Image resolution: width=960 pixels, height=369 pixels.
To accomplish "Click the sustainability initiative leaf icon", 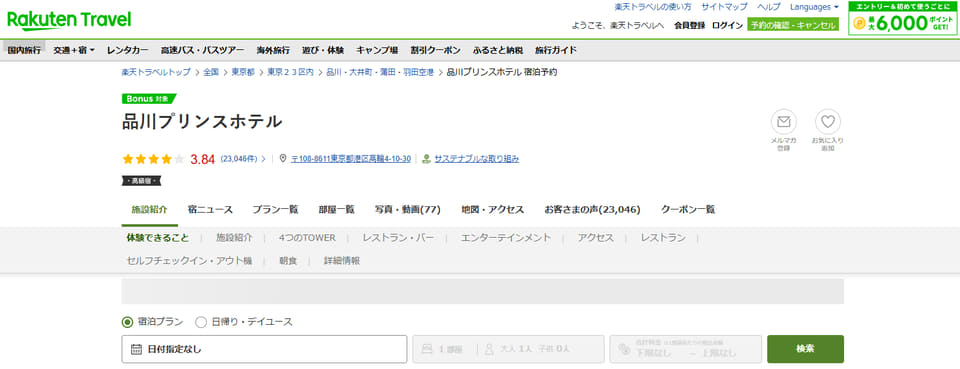I will pos(427,158).
